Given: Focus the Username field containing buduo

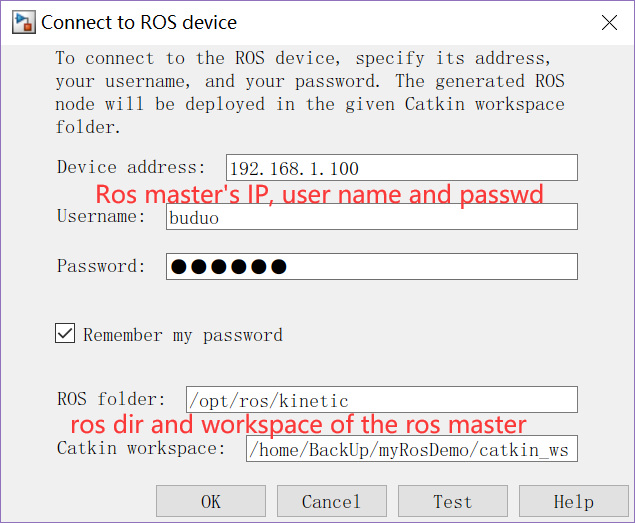Looking at the screenshot, I should [372, 217].
